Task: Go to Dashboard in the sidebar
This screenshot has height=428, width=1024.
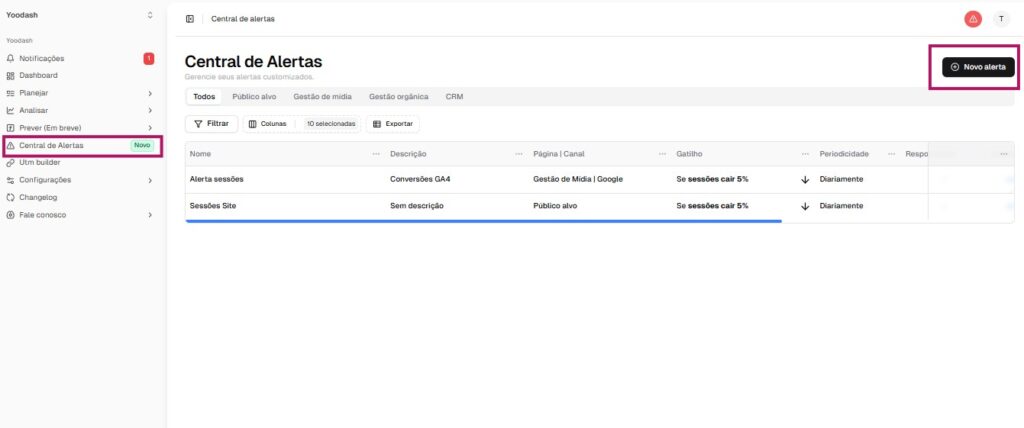Action: point(38,76)
